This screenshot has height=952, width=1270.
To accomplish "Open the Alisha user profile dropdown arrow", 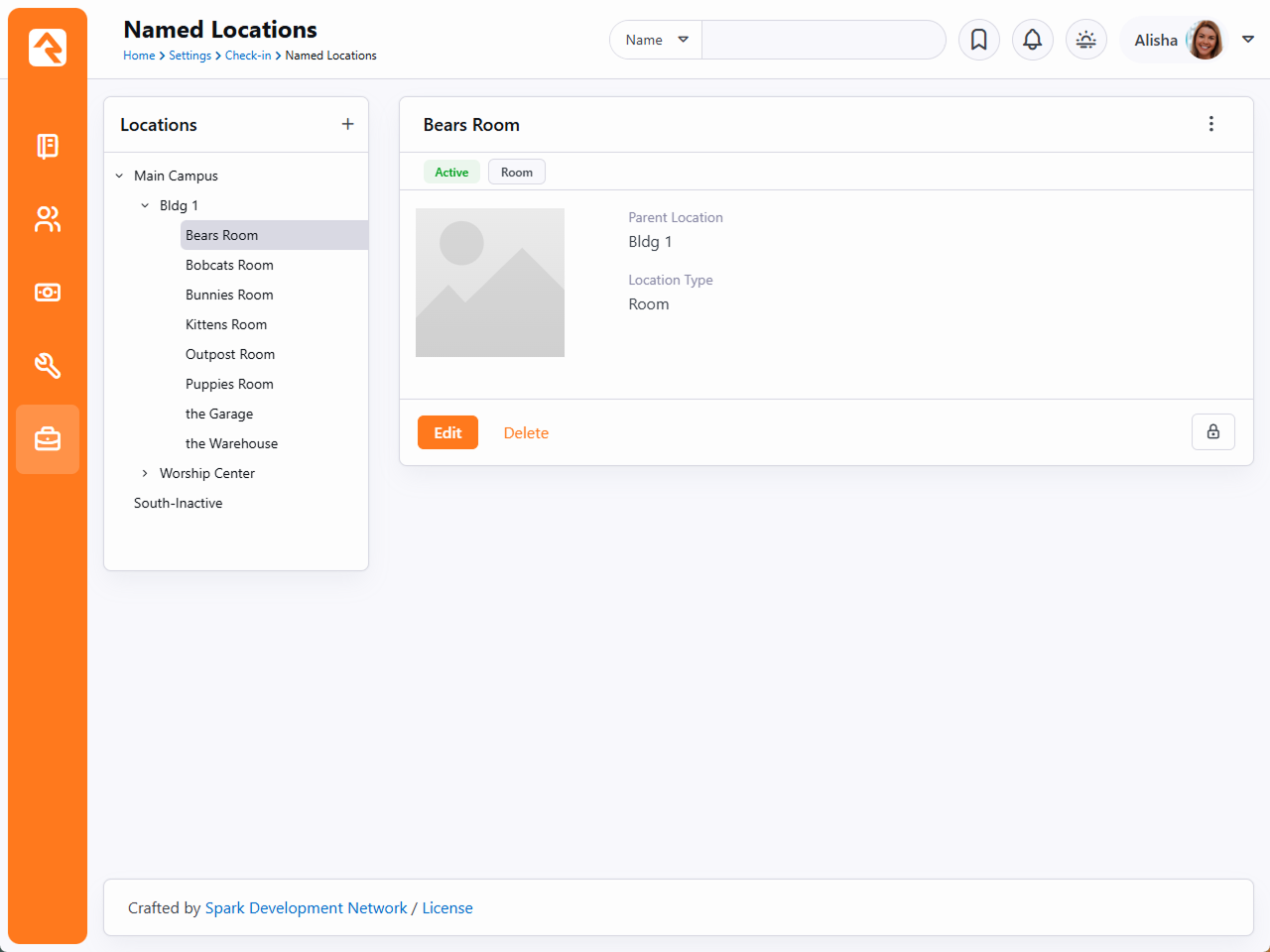I will pyautogui.click(x=1248, y=40).
